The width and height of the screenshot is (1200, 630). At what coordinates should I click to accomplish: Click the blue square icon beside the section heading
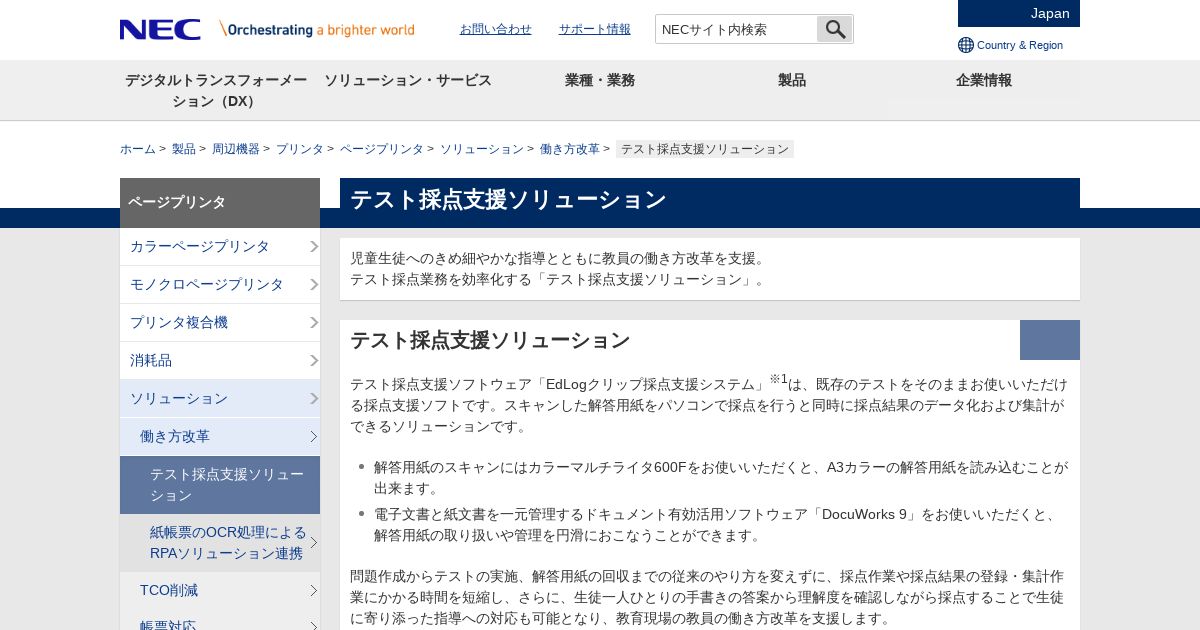click(x=1050, y=340)
